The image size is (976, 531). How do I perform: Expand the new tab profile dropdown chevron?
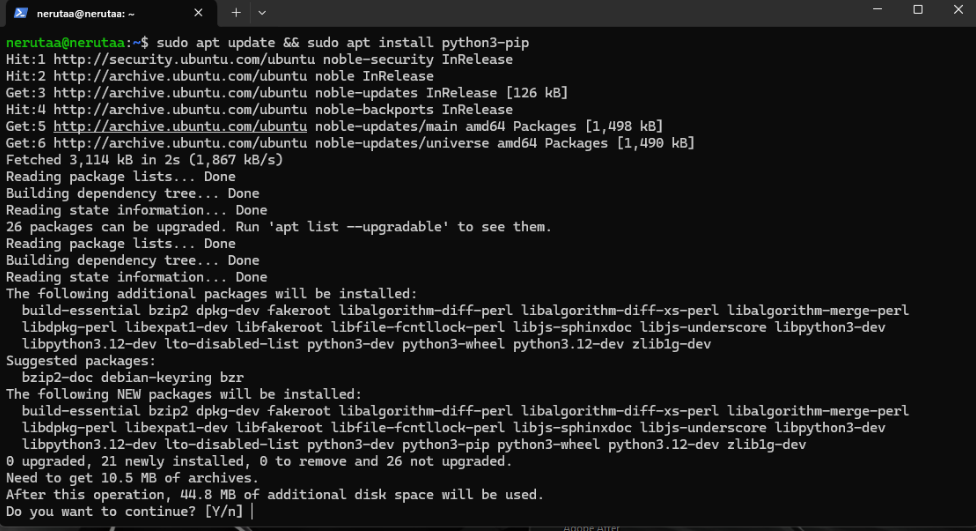(x=262, y=12)
